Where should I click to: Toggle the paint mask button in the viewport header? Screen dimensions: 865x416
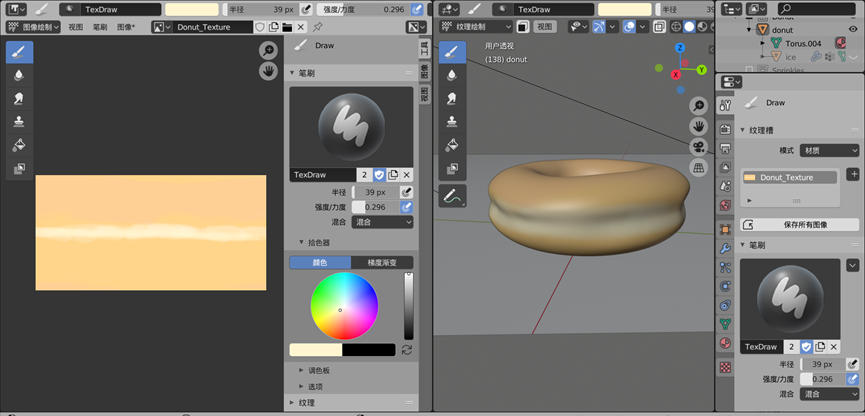523,26
